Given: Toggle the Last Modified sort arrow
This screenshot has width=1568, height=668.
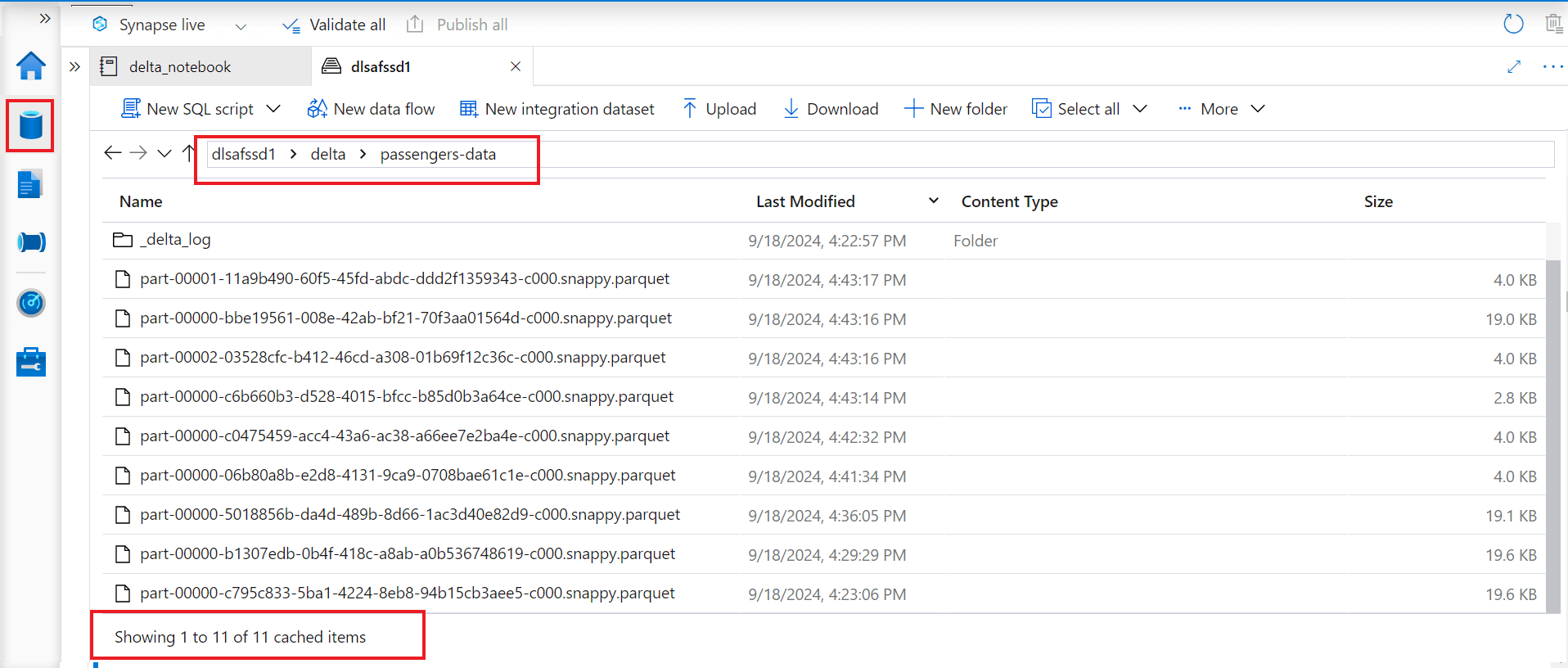Looking at the screenshot, I should [934, 201].
